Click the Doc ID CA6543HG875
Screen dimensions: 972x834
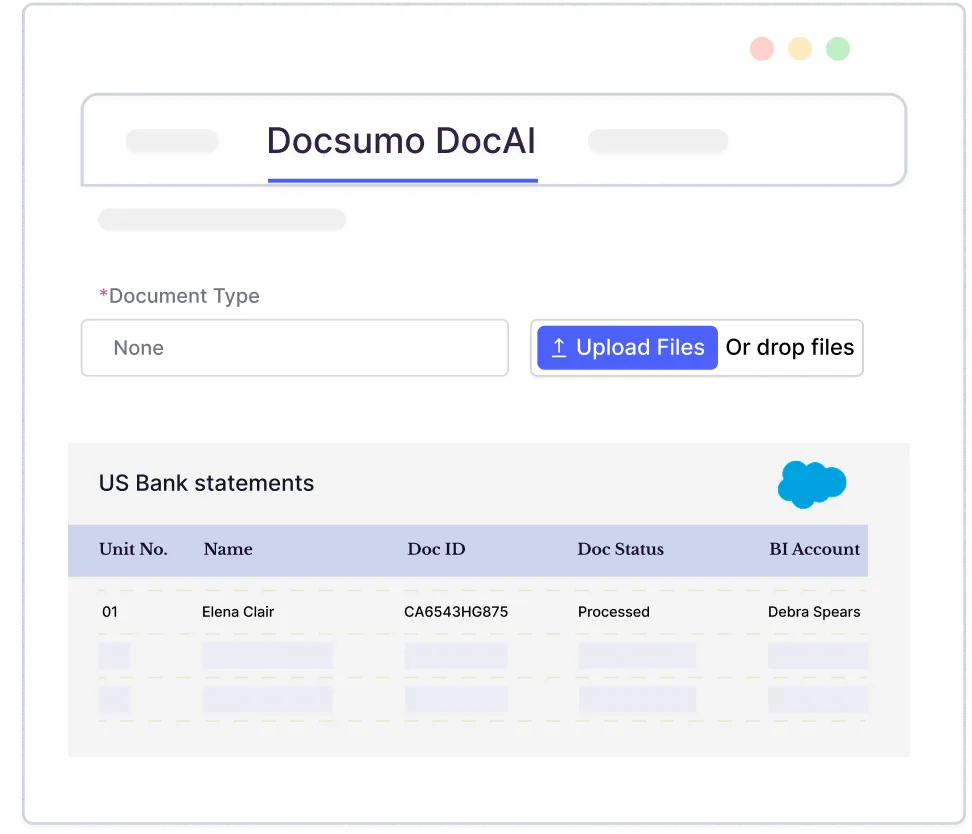point(456,612)
